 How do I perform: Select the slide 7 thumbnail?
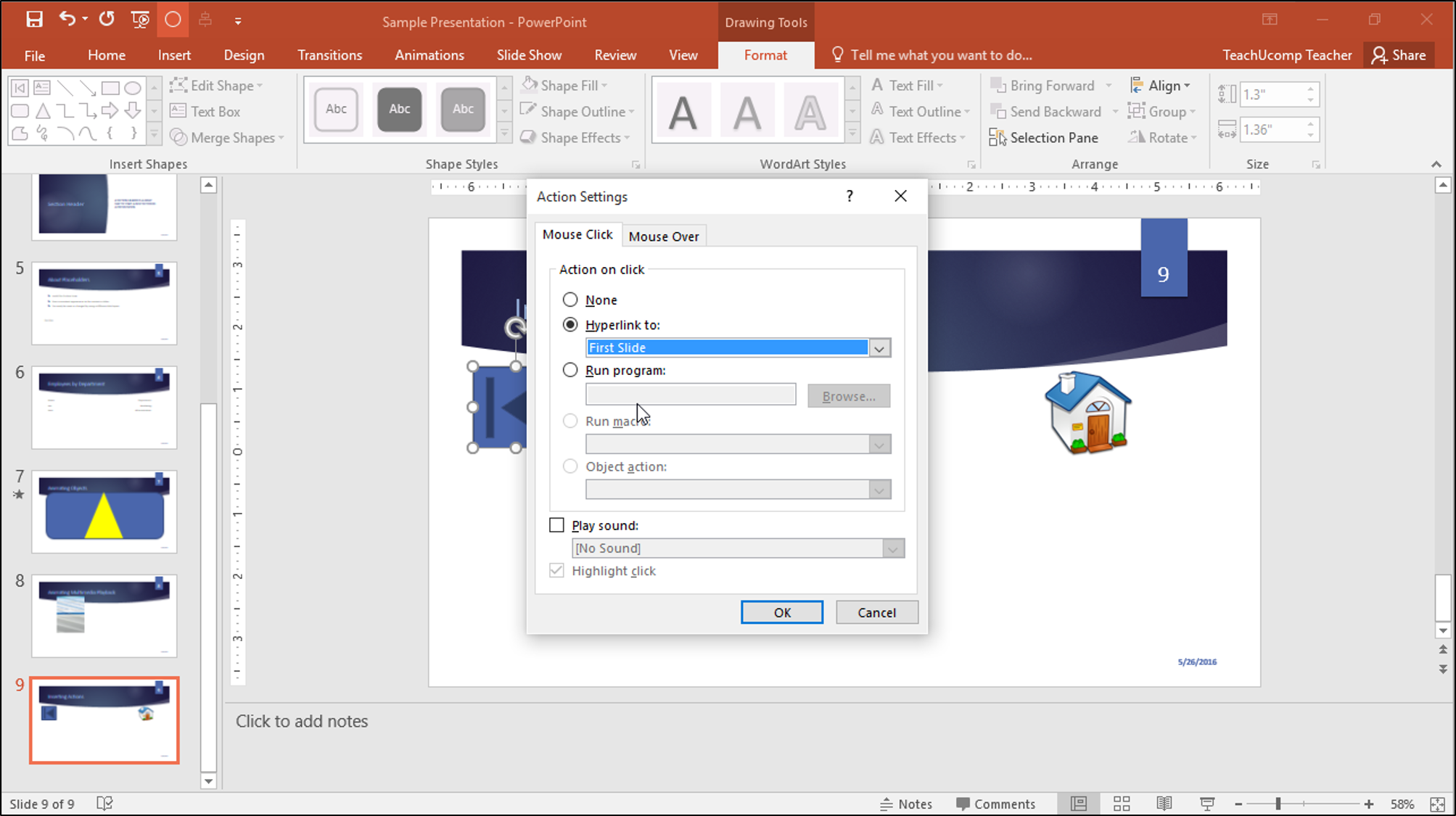(x=104, y=511)
